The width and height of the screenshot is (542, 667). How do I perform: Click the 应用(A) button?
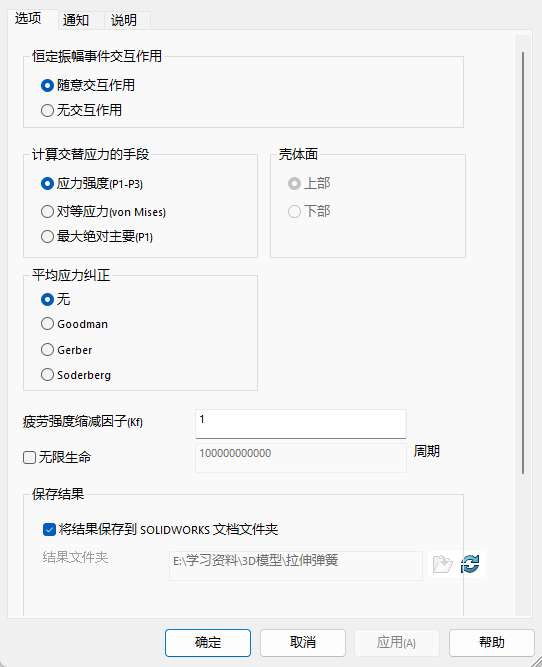pyautogui.click(x=397, y=643)
